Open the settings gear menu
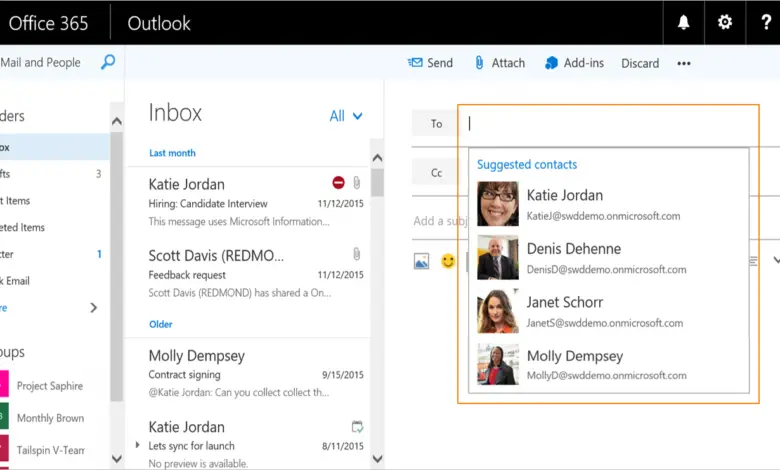780x470 pixels. click(725, 22)
